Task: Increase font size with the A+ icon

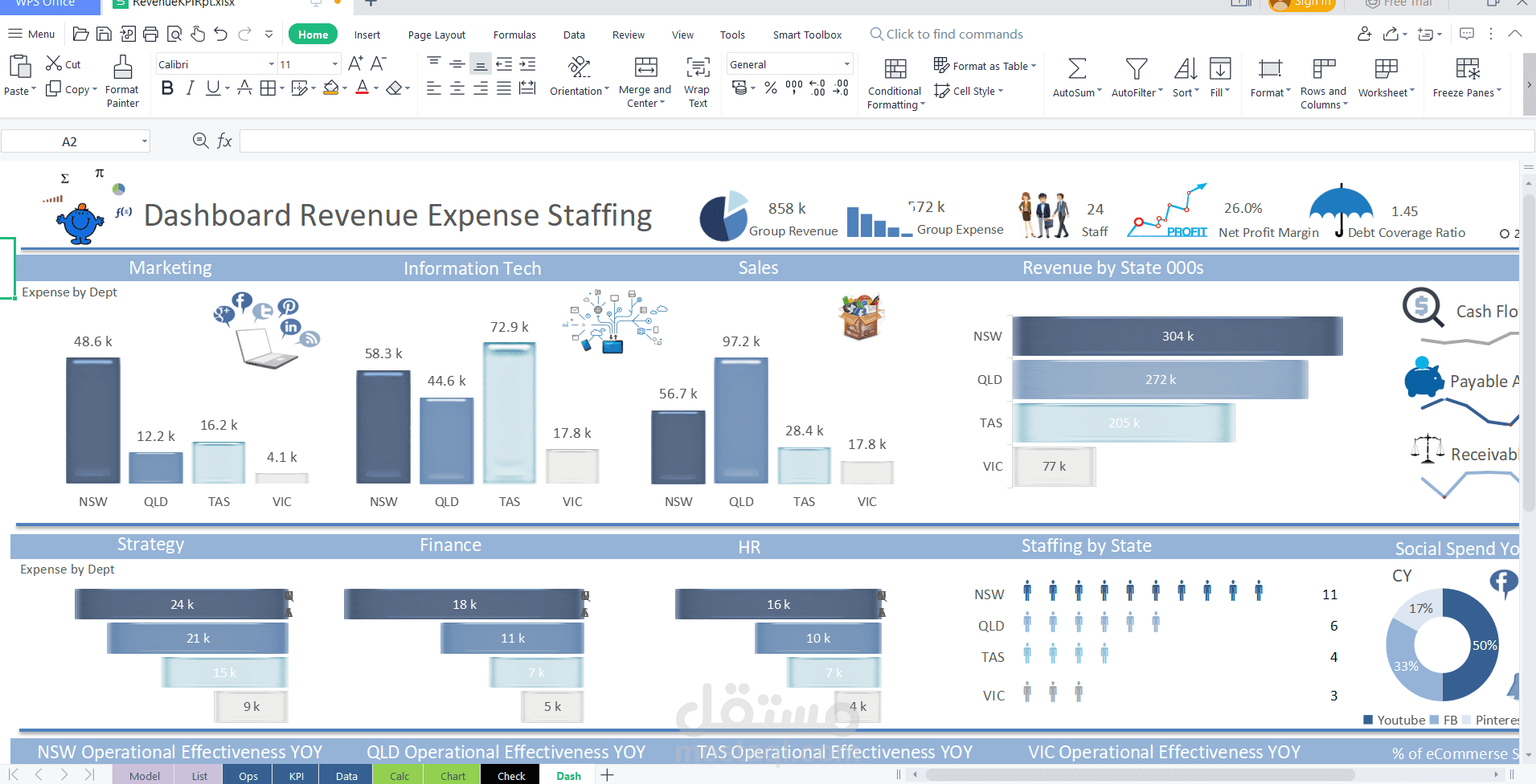Action: point(355,63)
